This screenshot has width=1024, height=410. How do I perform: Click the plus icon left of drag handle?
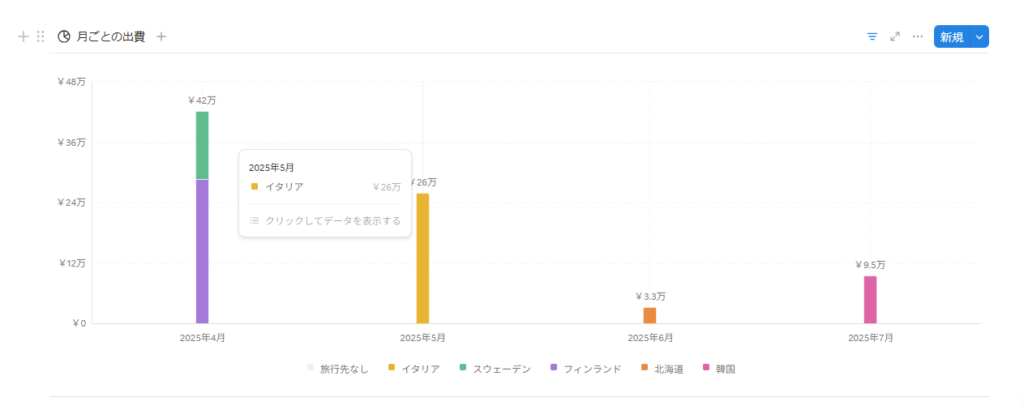point(24,37)
